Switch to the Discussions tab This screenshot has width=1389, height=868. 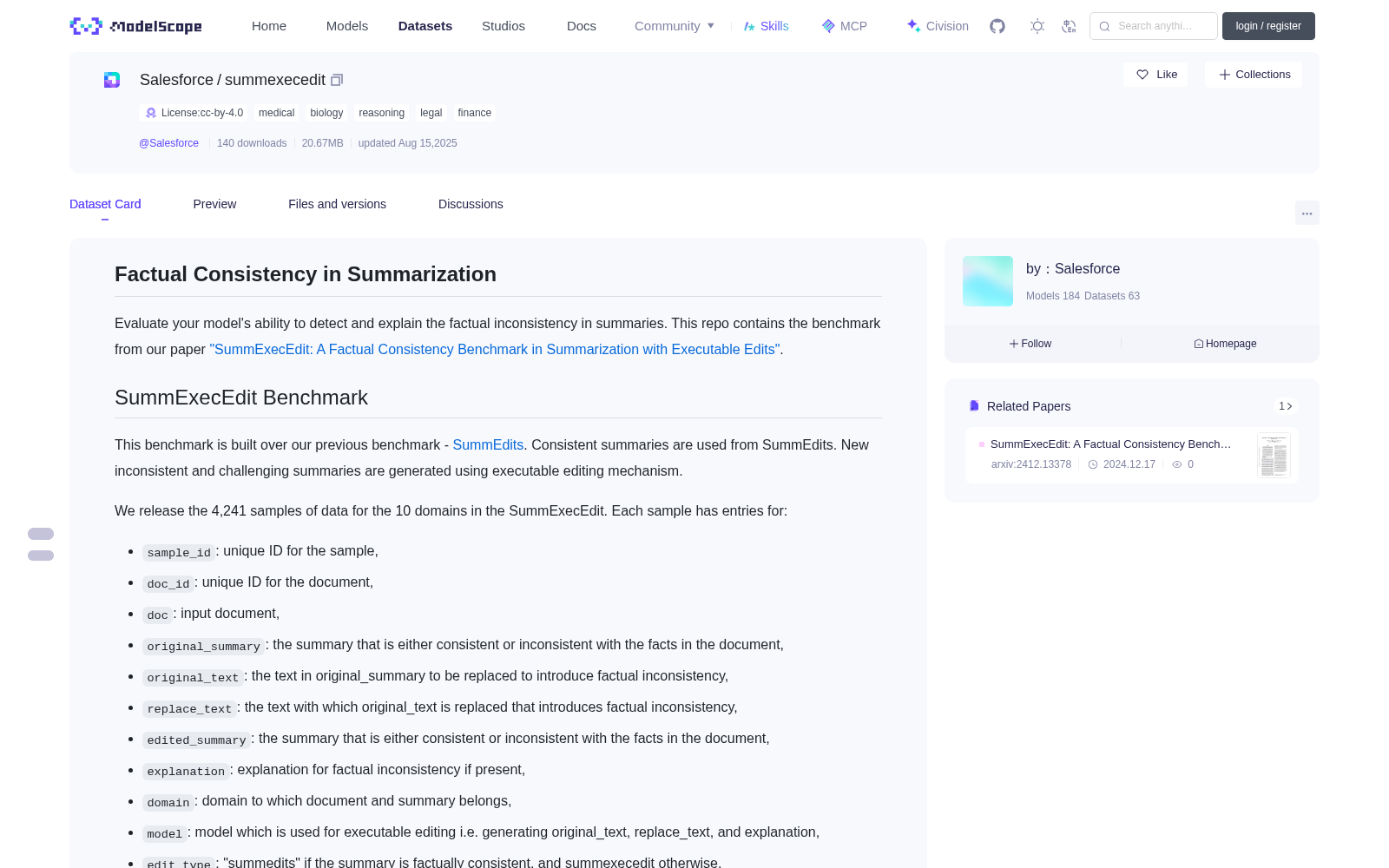[471, 204]
